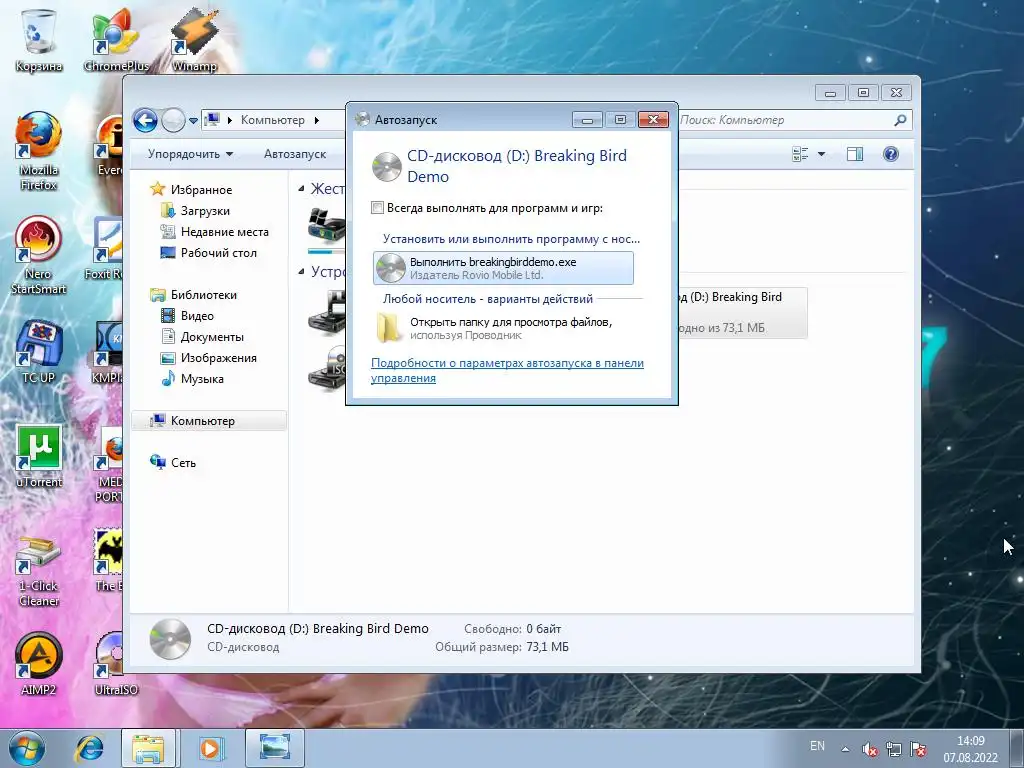This screenshot has width=1024, height=768.
Task: Open autorun settings link in control panel
Action: [507, 370]
